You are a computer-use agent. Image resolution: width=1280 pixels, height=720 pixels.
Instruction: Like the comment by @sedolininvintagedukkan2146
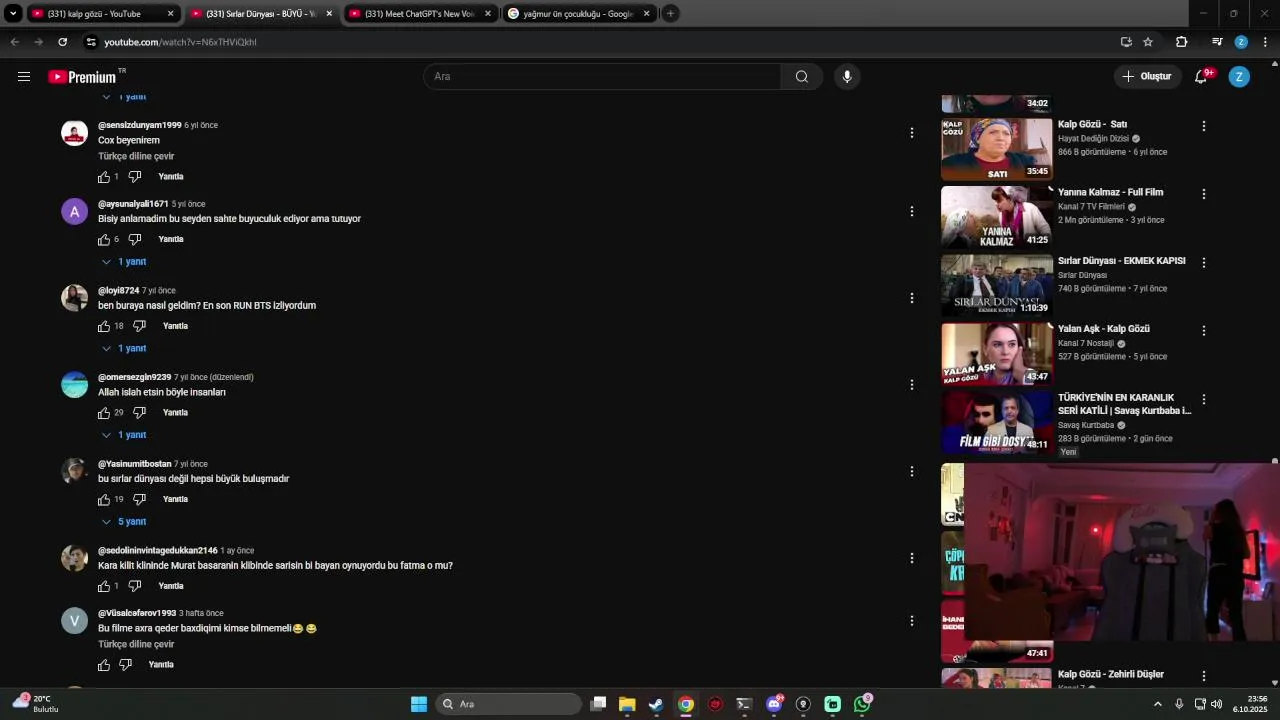coord(104,586)
